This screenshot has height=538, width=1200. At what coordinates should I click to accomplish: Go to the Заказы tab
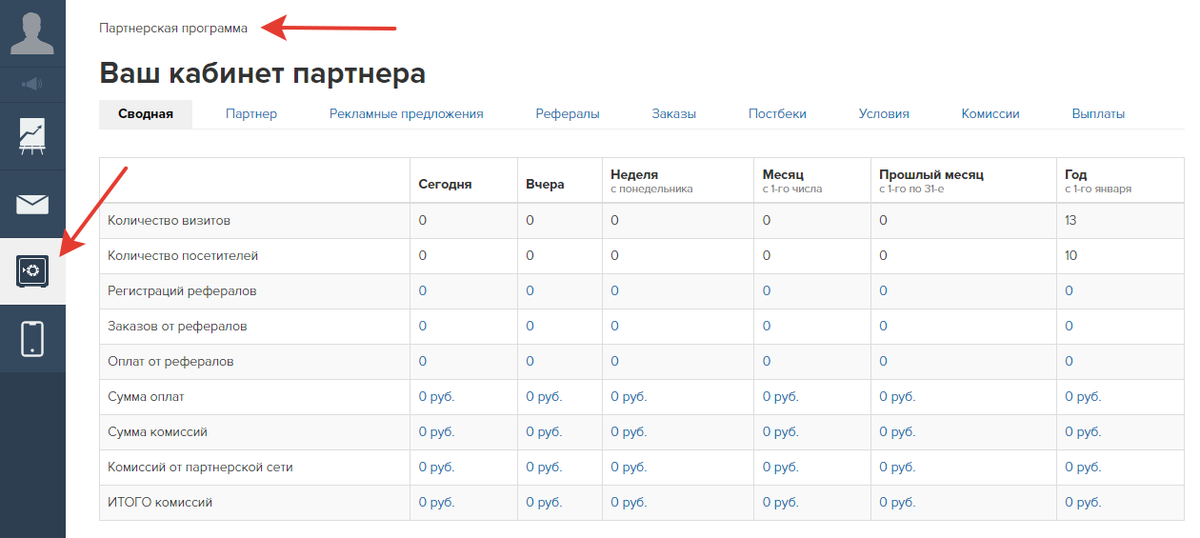[674, 114]
